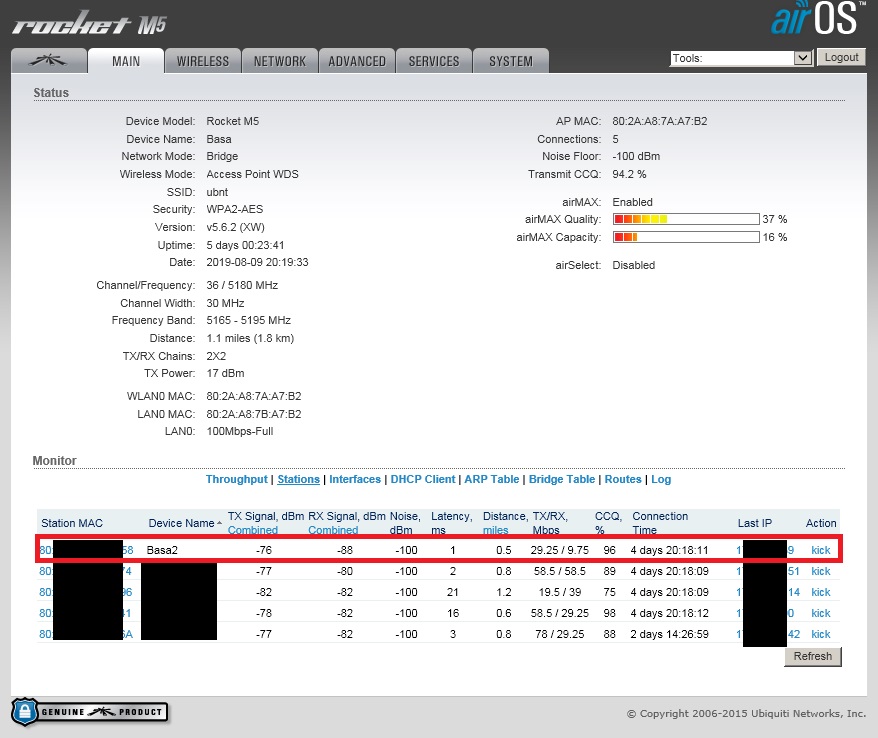Click the airOS logo

click(x=818, y=18)
